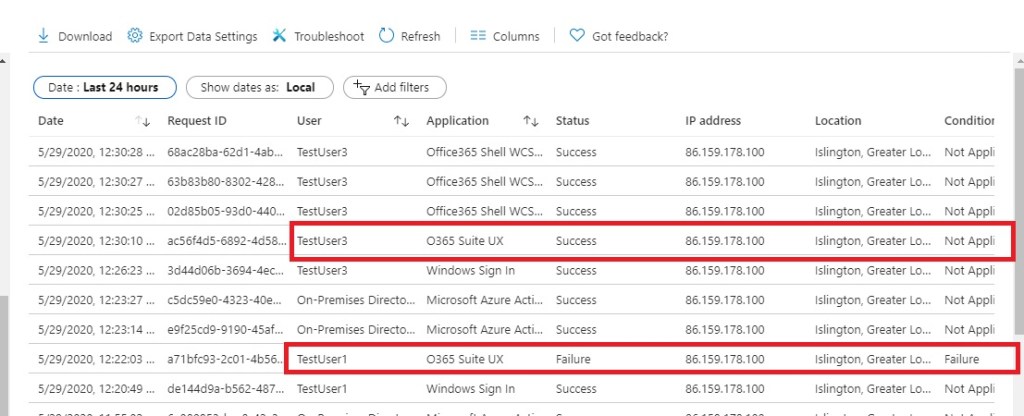The width and height of the screenshot is (1024, 416).
Task: Sort by User column arrows
Action: click(401, 121)
